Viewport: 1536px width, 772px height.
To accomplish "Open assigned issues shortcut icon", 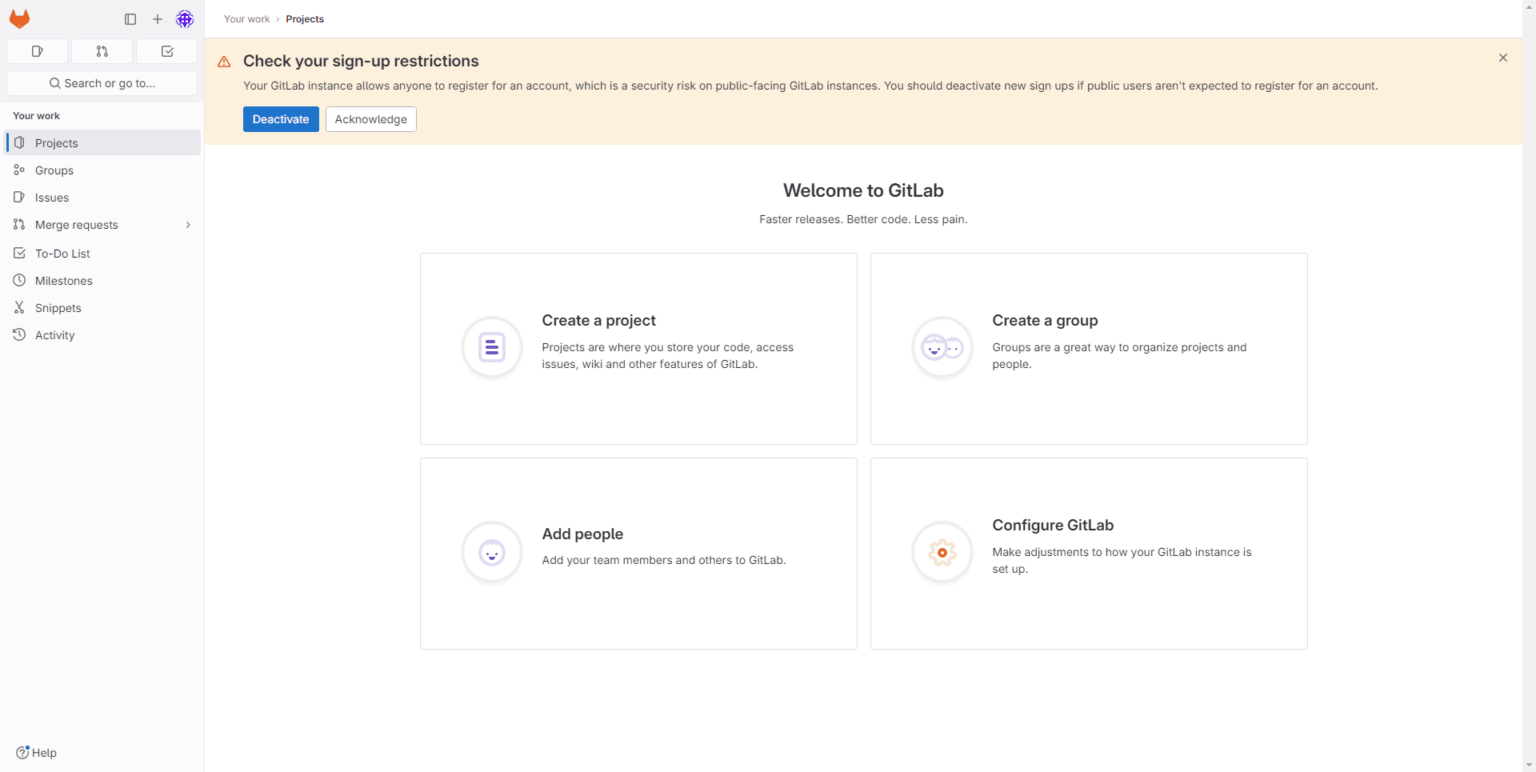I will click(x=37, y=51).
